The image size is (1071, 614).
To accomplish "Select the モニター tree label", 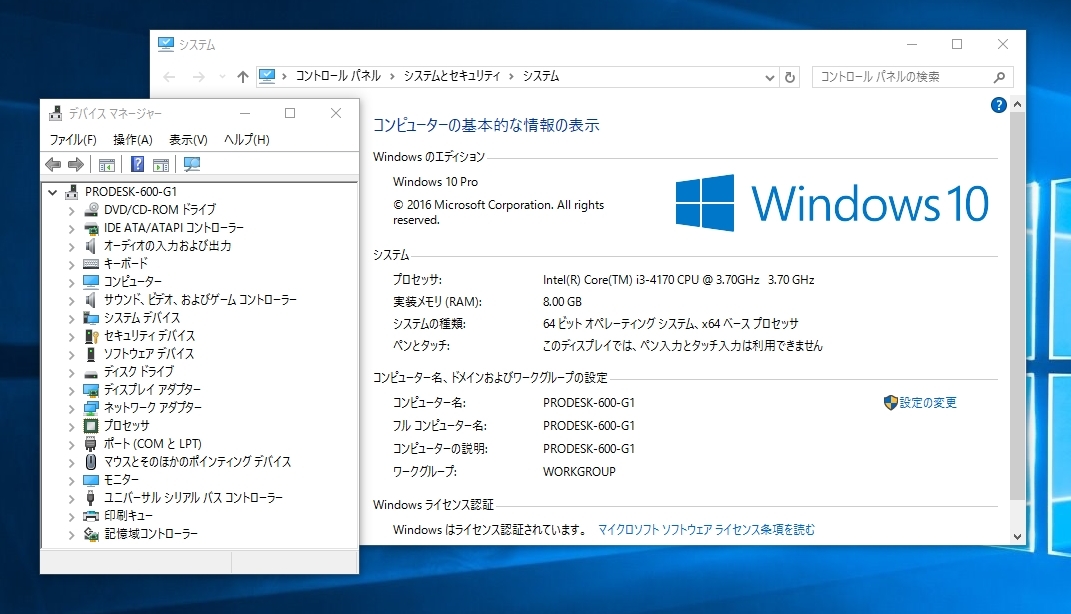I will click(121, 479).
